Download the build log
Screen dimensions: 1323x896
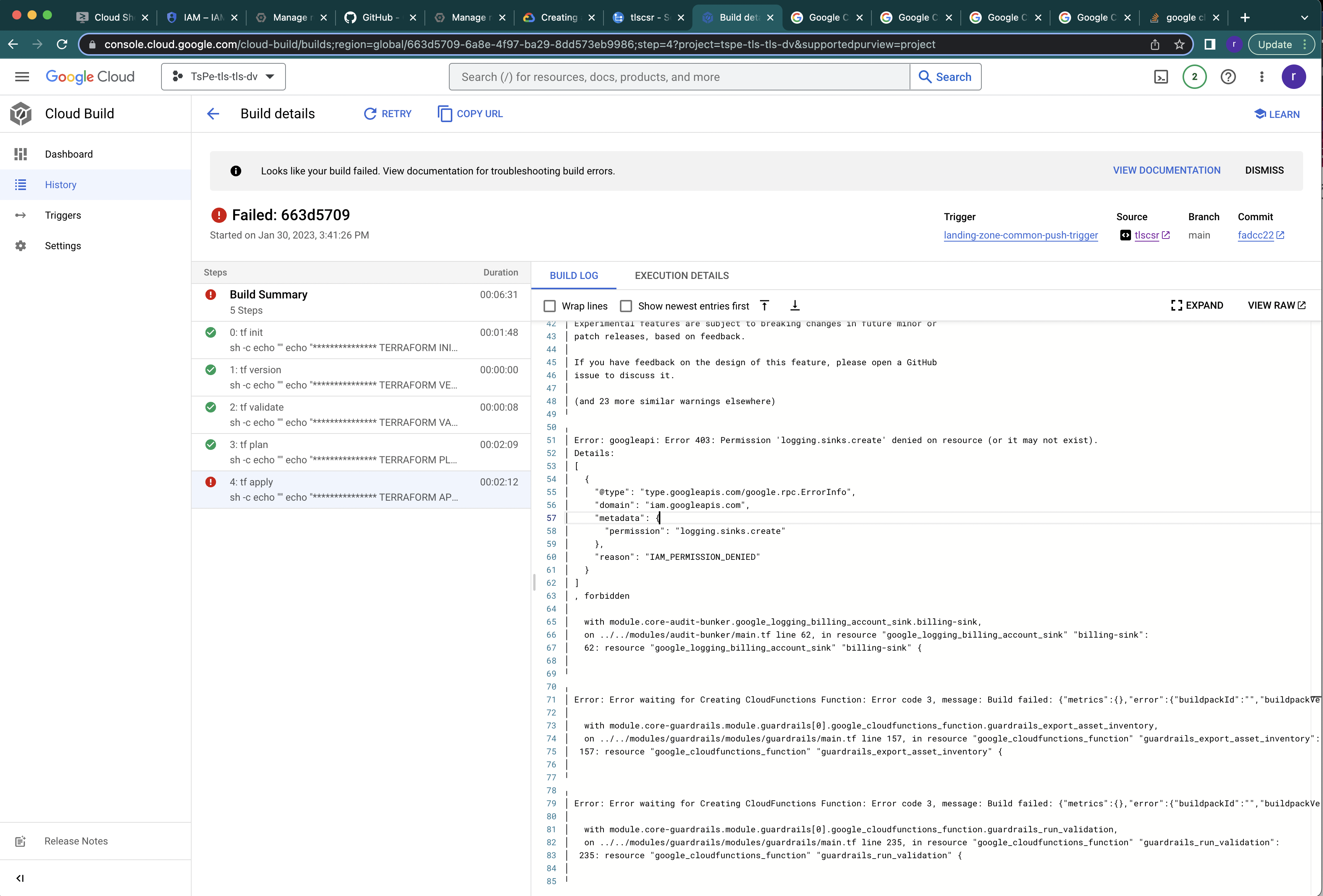point(795,305)
